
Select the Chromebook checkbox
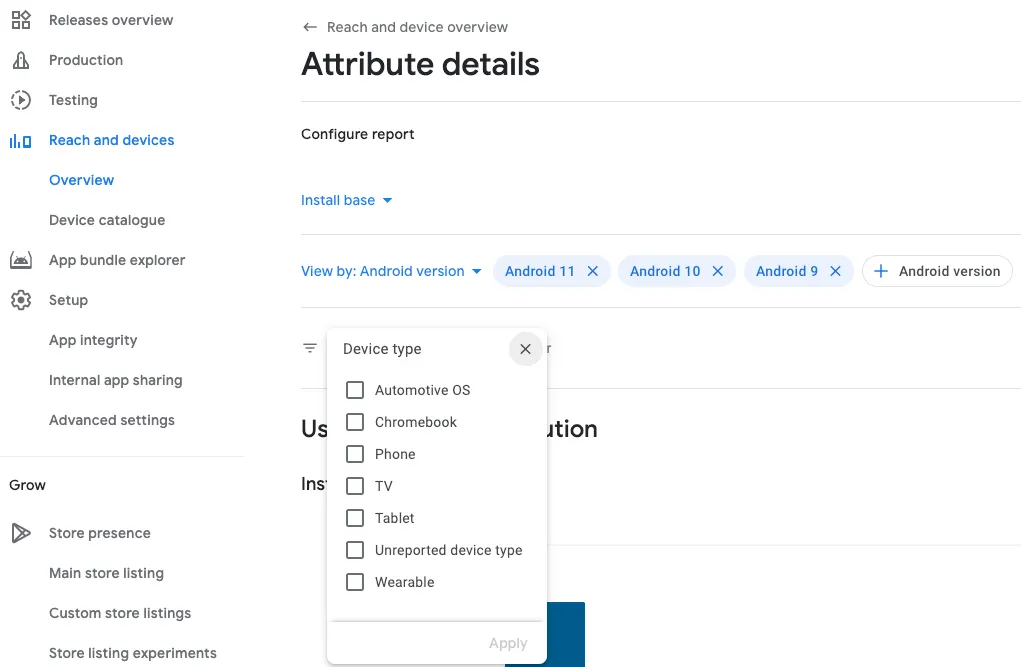pyautogui.click(x=355, y=422)
